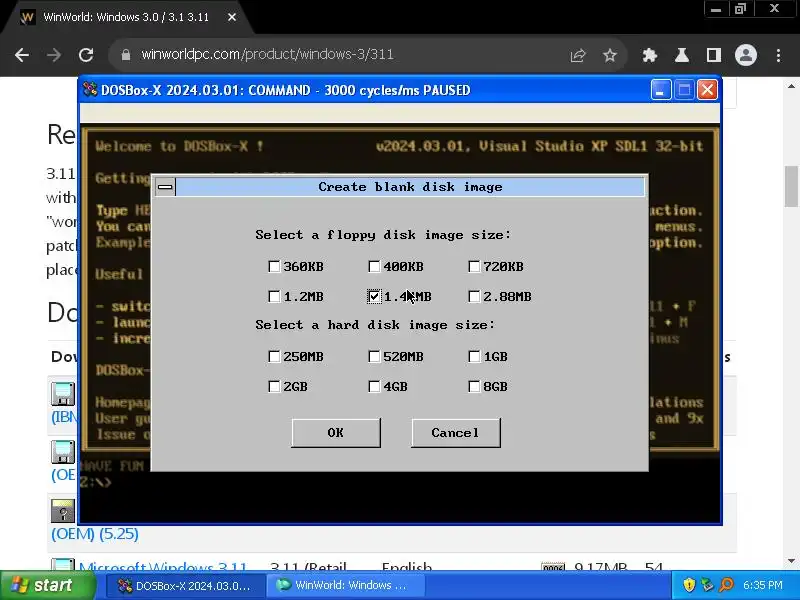Viewport: 800px width, 600px height.
Task: Open the dialog's system menu box
Action: 165,187
